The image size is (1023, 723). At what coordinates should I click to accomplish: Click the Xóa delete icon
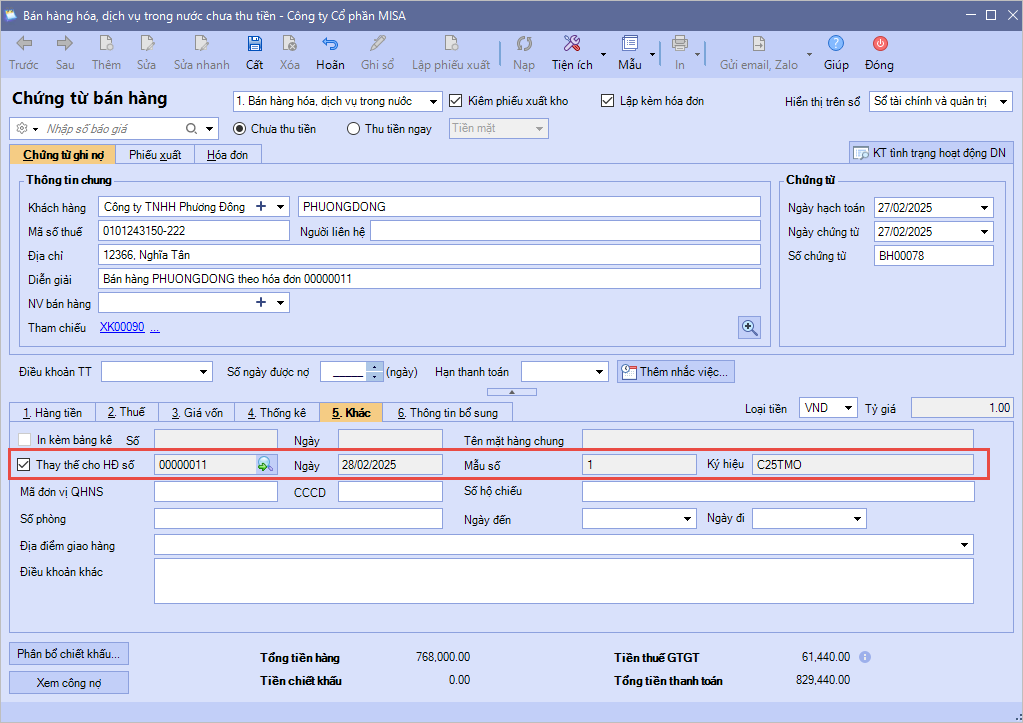point(290,44)
